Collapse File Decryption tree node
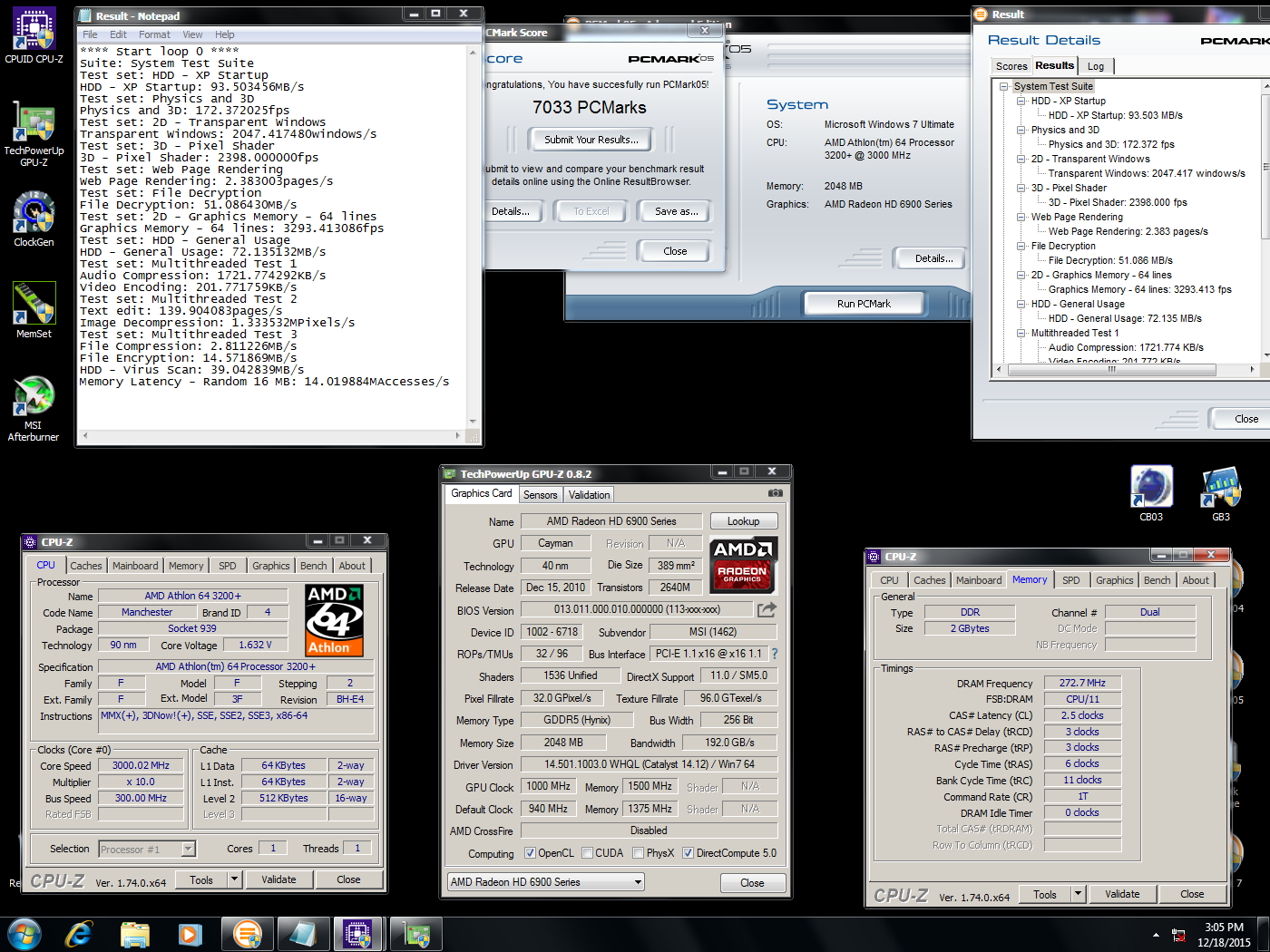Screen dimensions: 1270x952 click(x=1021, y=247)
